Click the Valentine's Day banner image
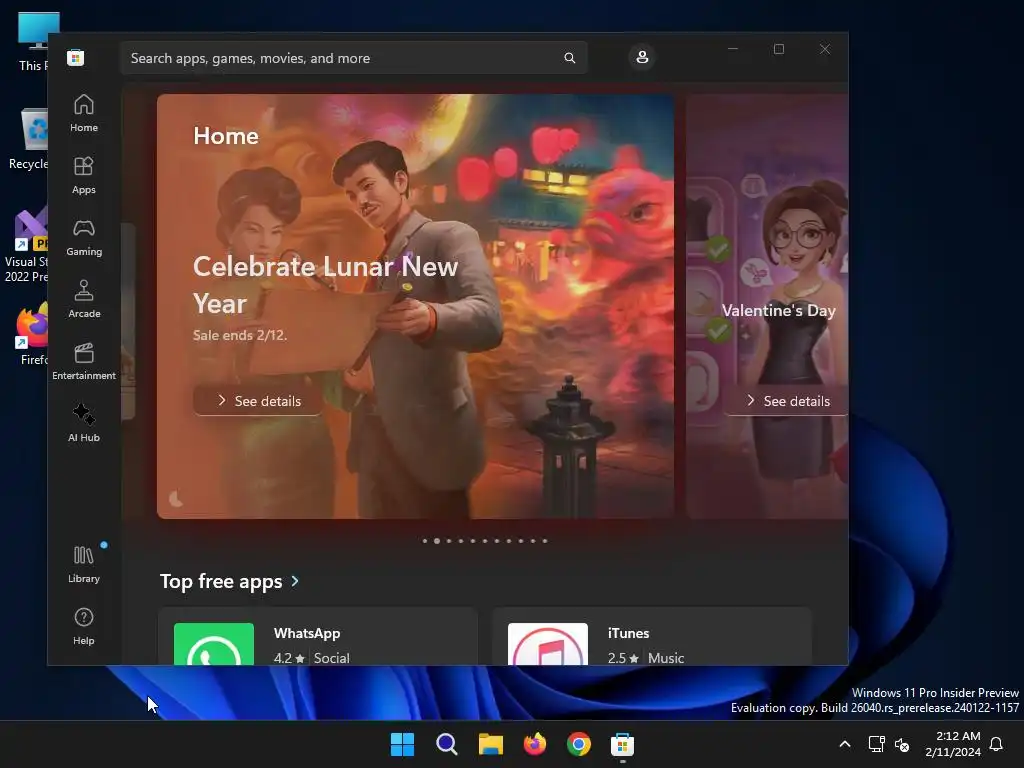 click(767, 306)
